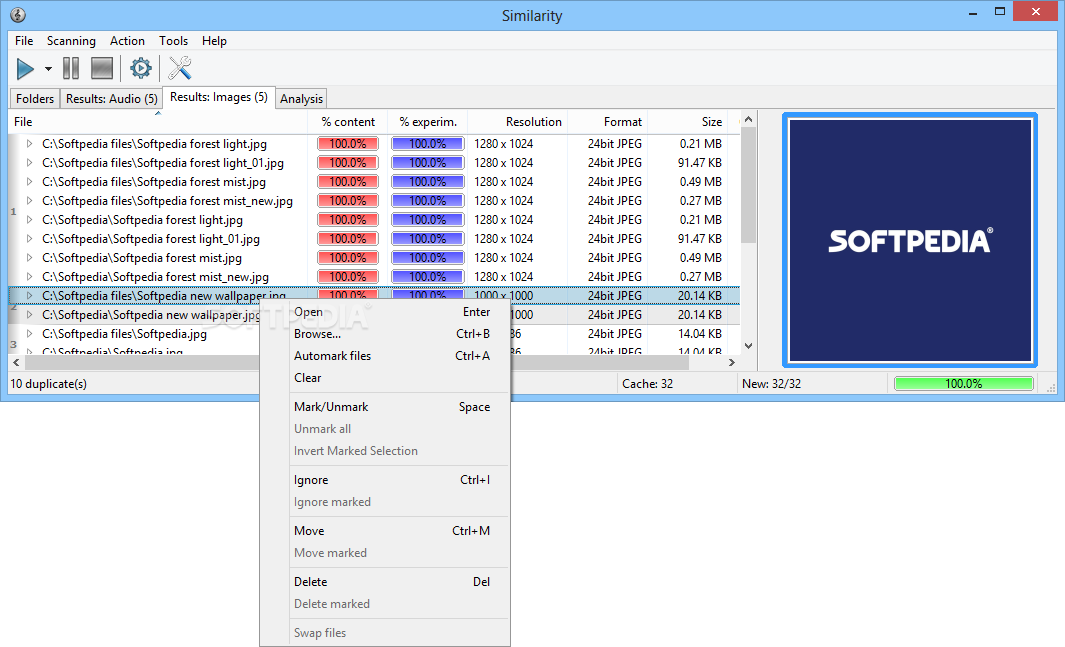The image size is (1065, 647).
Task: Choose Ignore in the context menu
Action: tap(385, 480)
